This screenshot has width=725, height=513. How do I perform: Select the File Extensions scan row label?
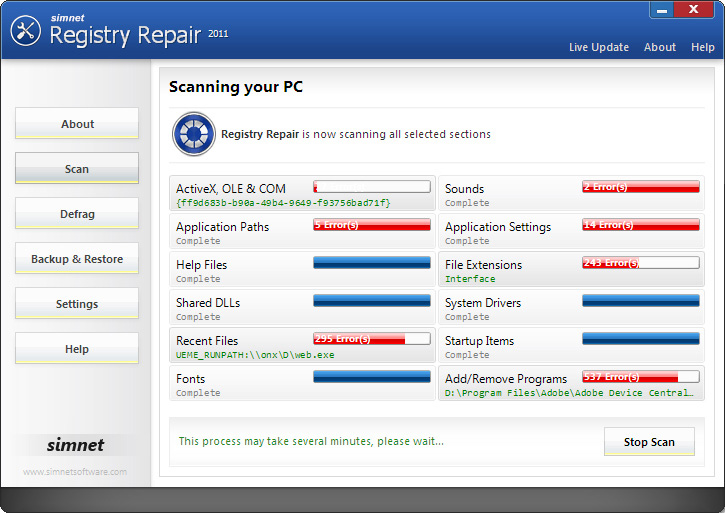click(x=483, y=265)
